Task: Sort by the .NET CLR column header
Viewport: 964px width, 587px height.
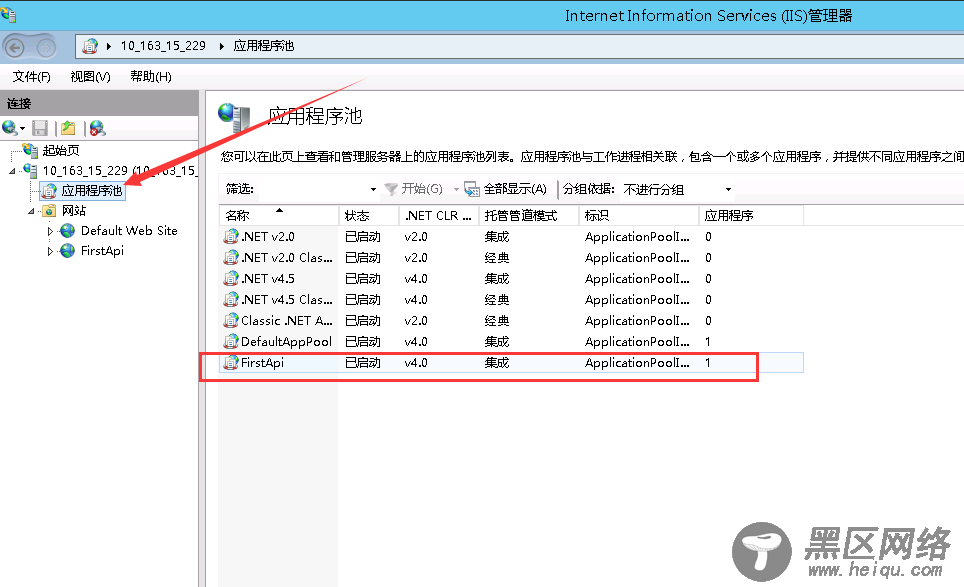Action: (439, 216)
